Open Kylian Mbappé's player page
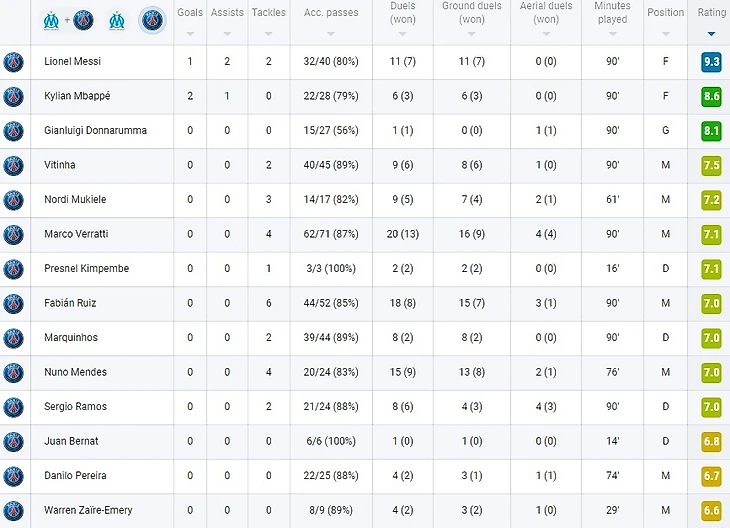 (x=77, y=96)
